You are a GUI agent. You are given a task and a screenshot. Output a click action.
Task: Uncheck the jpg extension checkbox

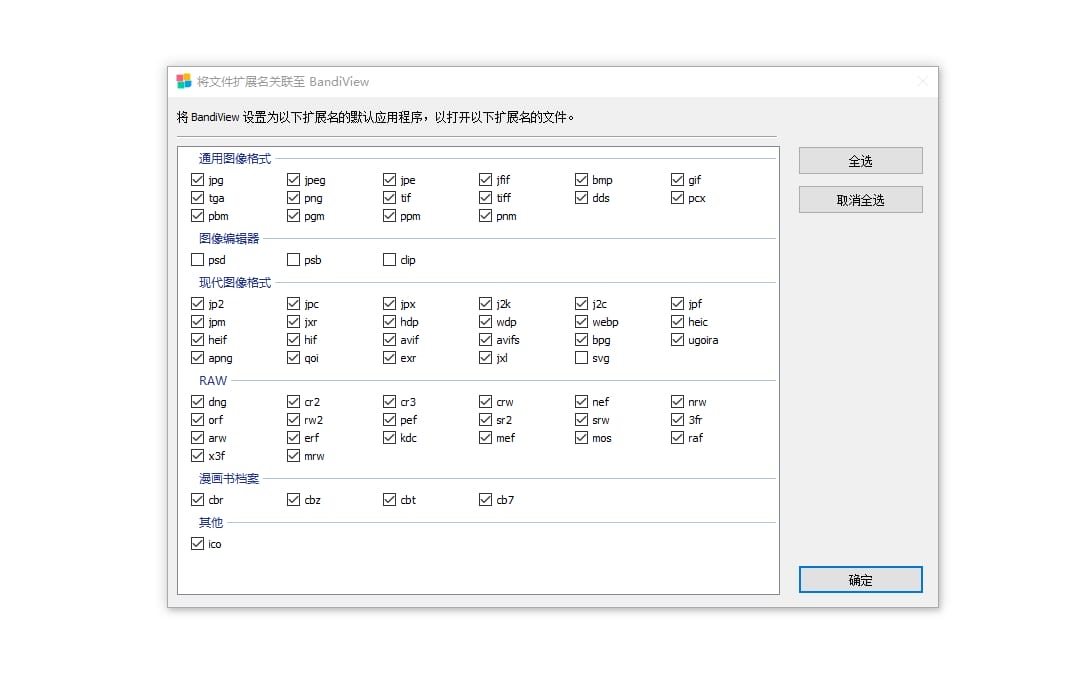197,180
